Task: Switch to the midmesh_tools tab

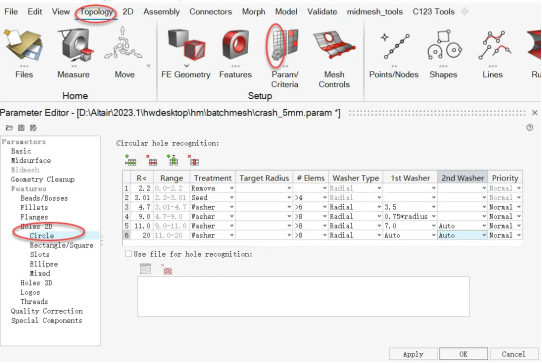Action: point(375,12)
